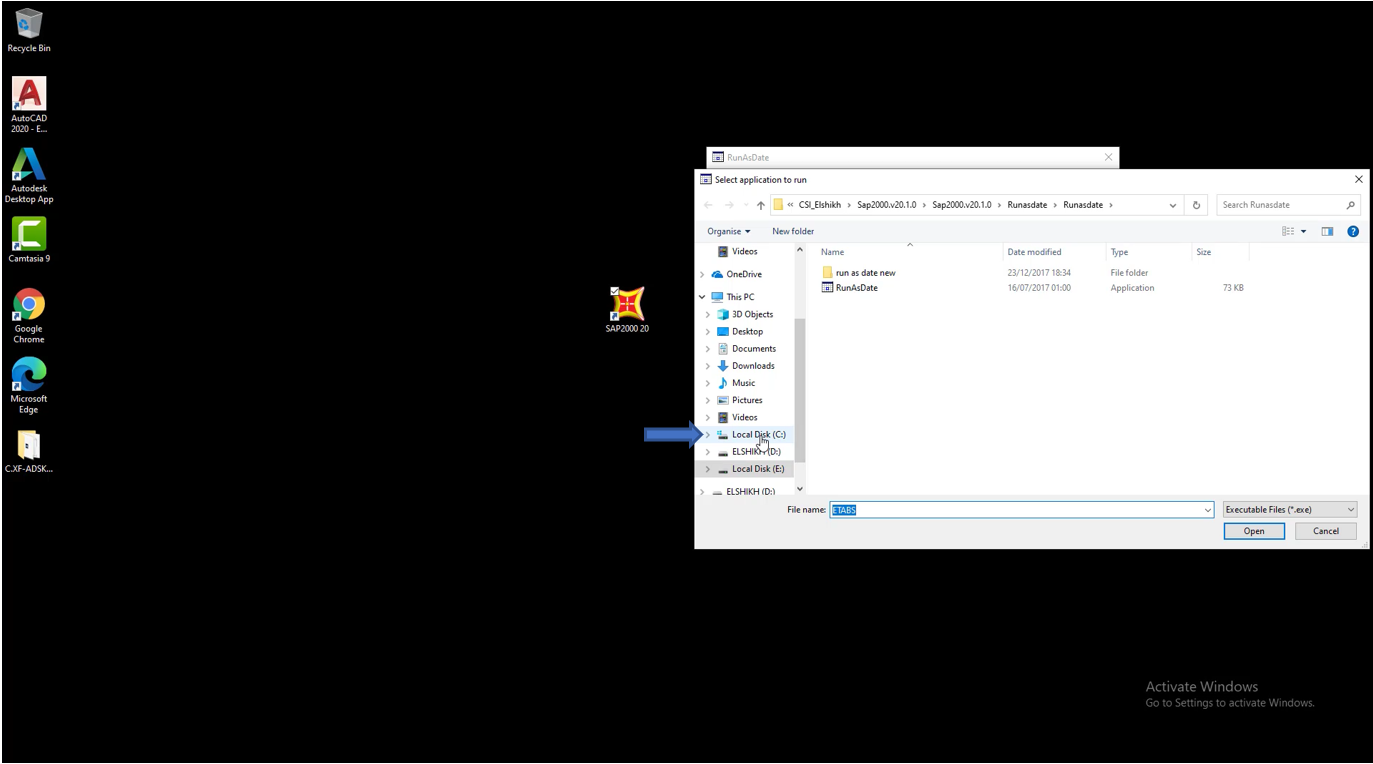Click the RunAsDate window title bar icon
The width and height of the screenshot is (1373, 764).
(x=718, y=157)
